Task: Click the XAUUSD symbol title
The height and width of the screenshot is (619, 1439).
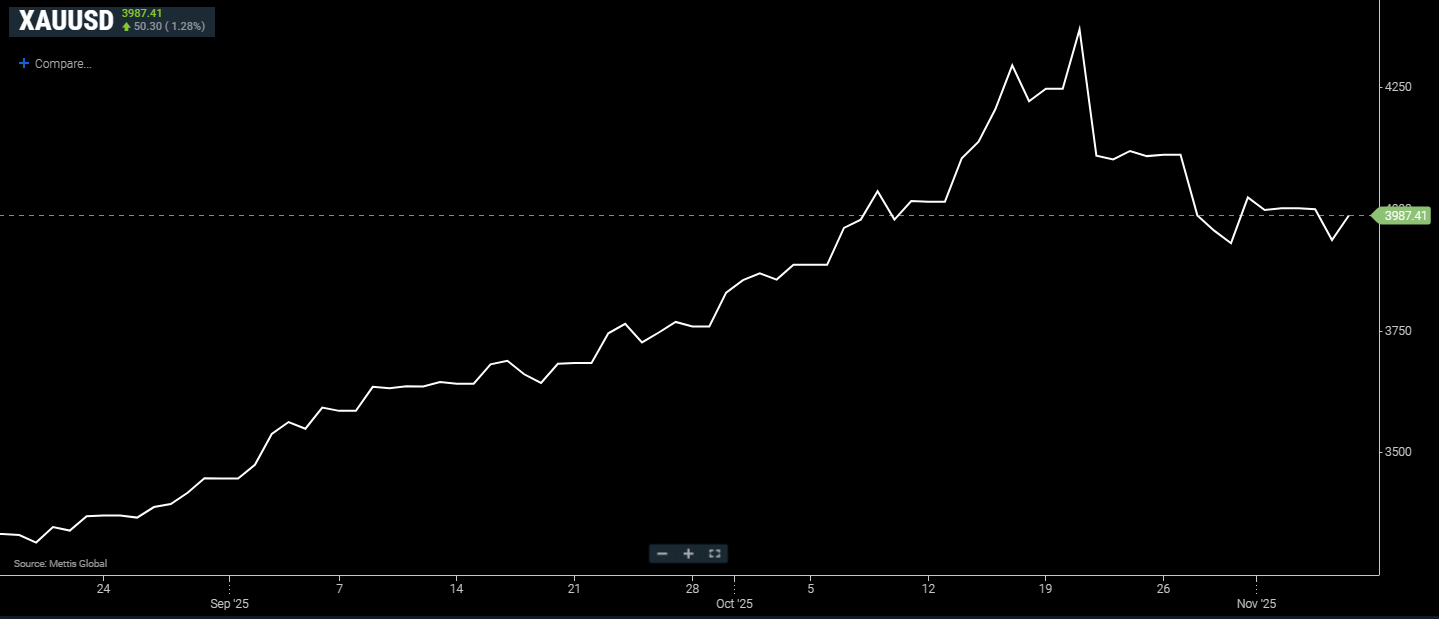Action: click(x=66, y=20)
